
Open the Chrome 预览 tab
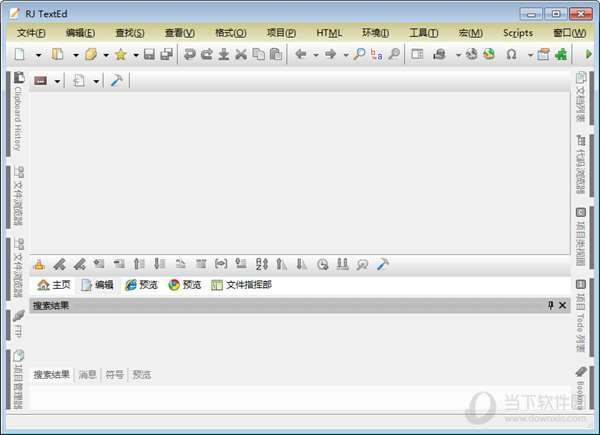[x=185, y=285]
